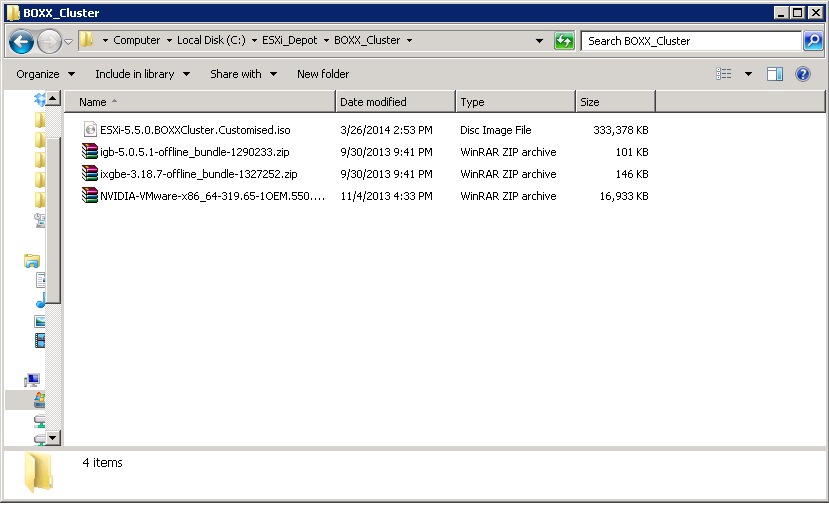Click the Back navigation arrow button

21,41
